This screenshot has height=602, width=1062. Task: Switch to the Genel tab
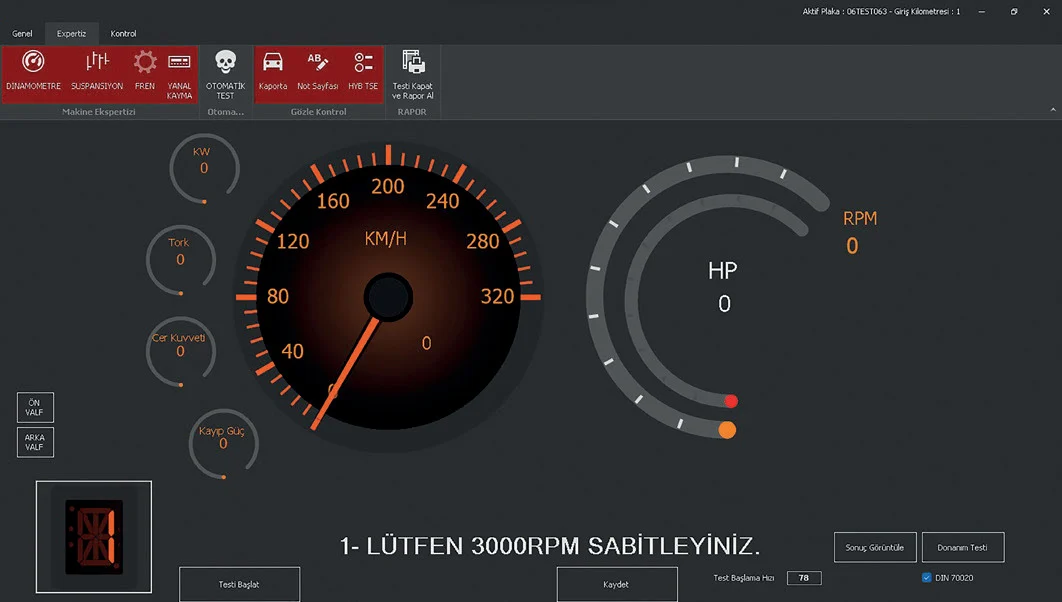(x=22, y=33)
